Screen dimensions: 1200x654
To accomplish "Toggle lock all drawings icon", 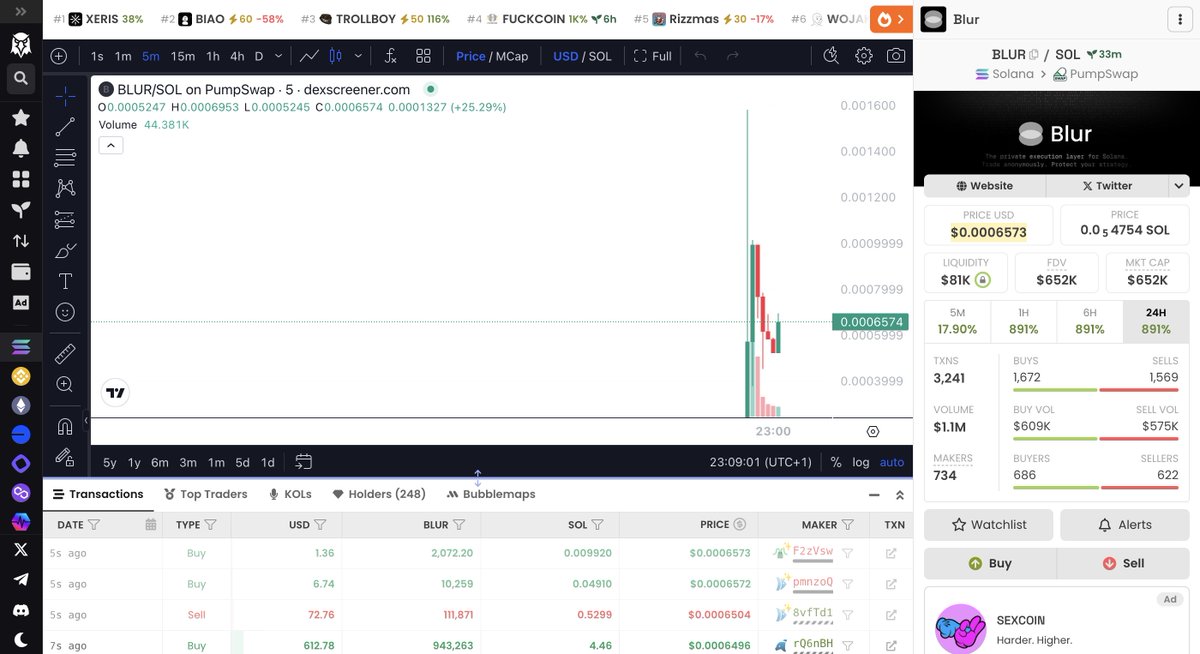I will 65,457.
